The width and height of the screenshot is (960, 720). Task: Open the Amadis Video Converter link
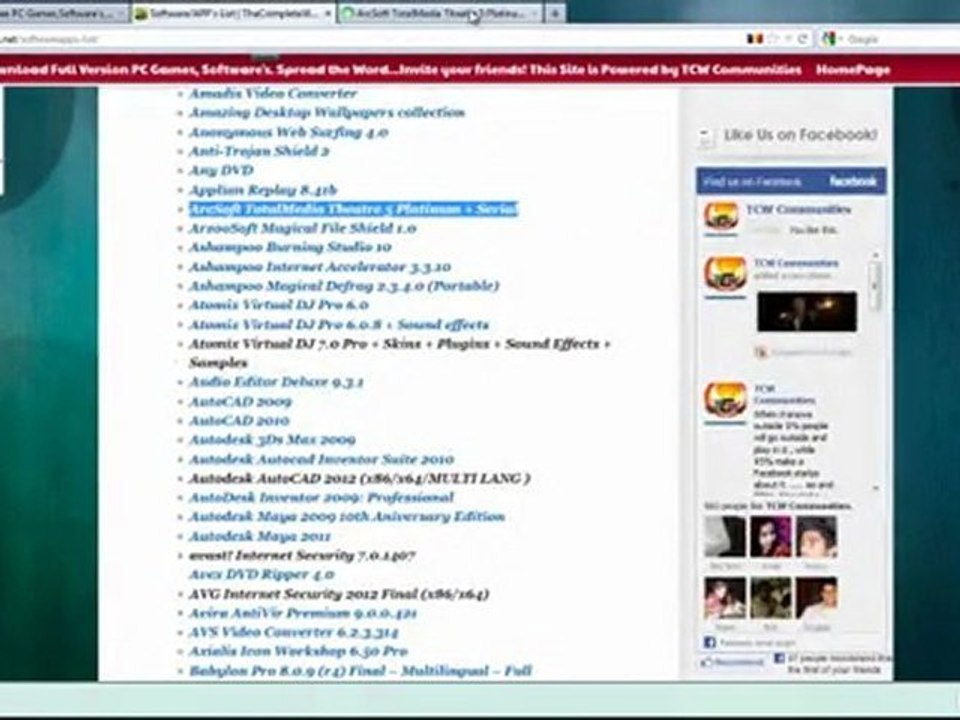tap(272, 93)
